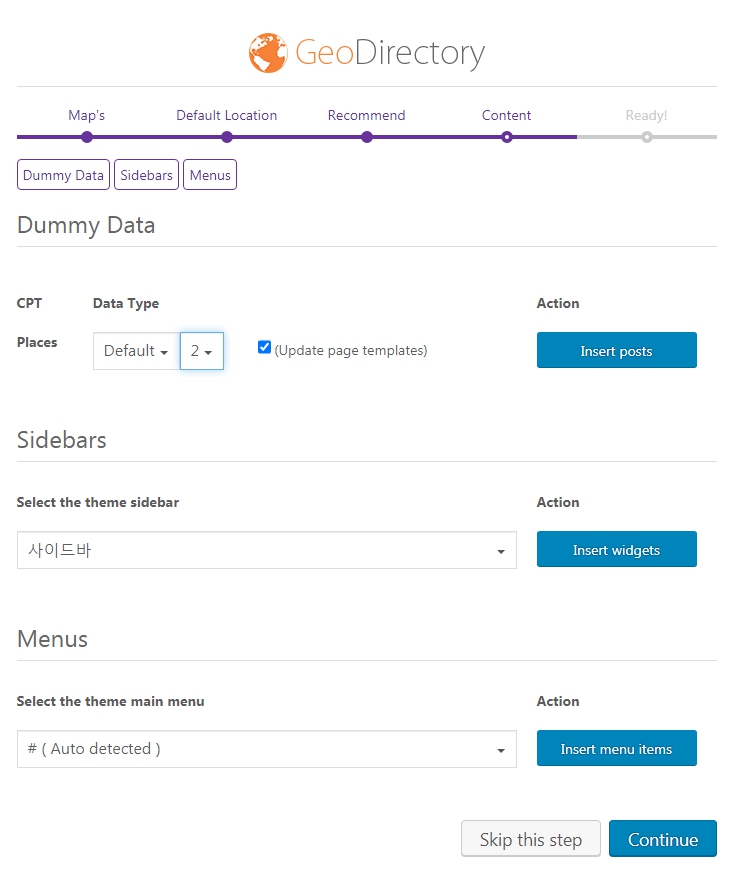Click the Content step progress dot

click(x=507, y=137)
